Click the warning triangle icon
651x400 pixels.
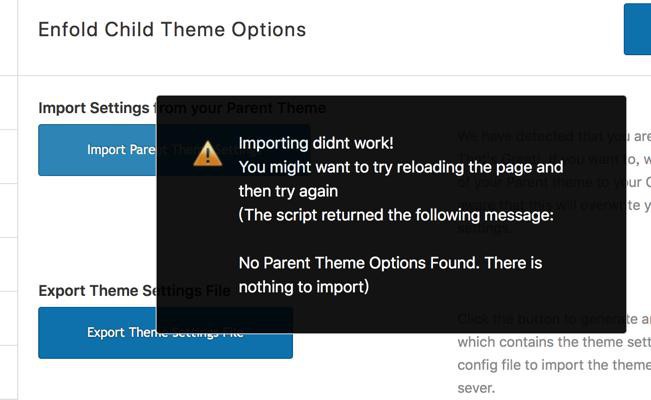[x=208, y=153]
